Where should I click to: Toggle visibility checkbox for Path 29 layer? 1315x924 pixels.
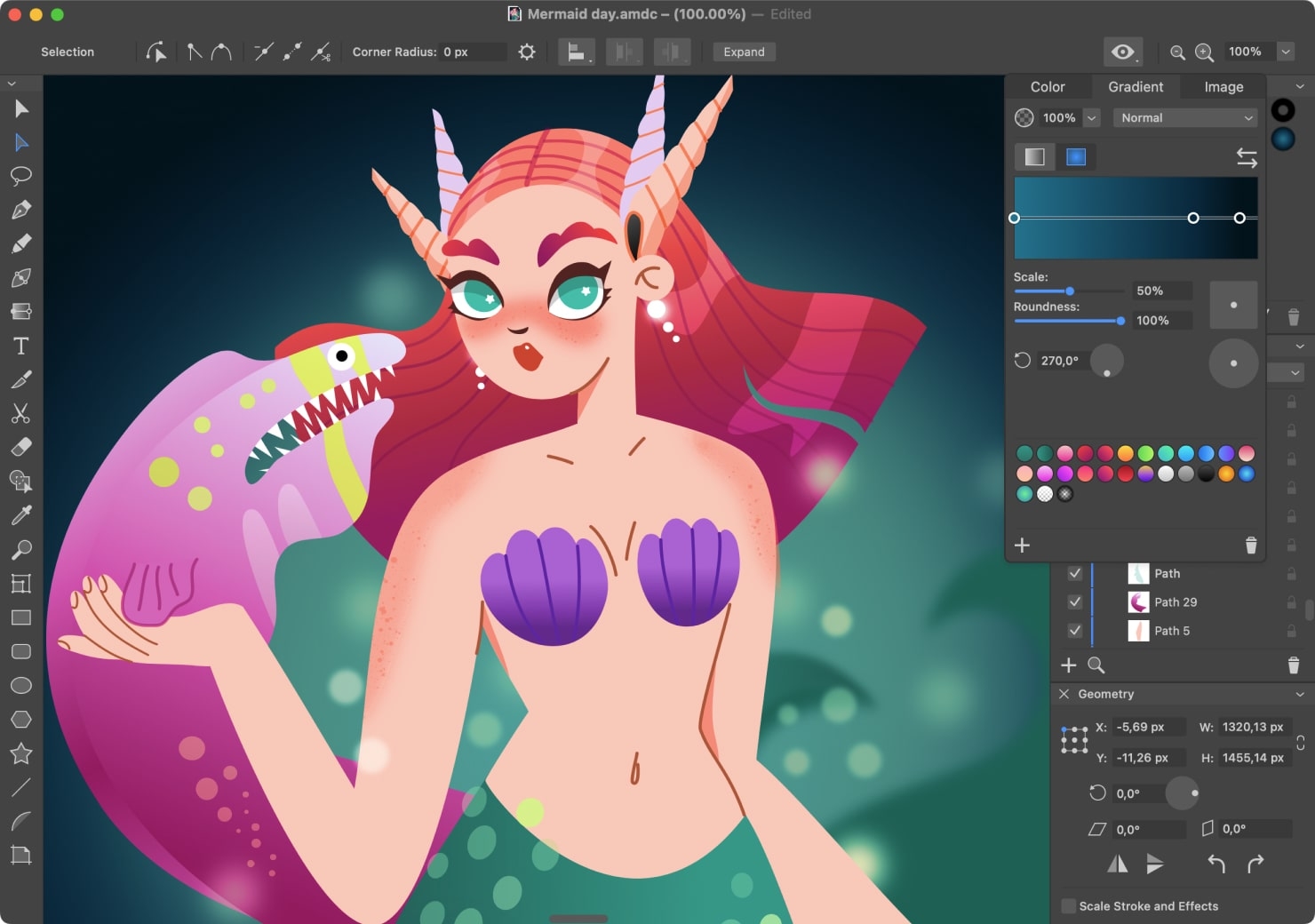[1074, 601]
